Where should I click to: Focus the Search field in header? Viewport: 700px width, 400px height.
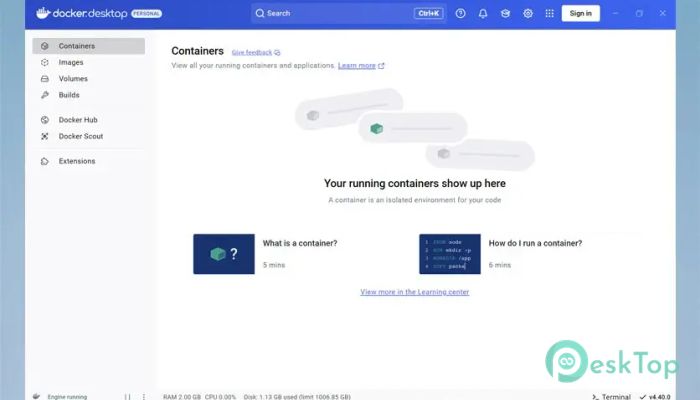pyautogui.click(x=348, y=13)
